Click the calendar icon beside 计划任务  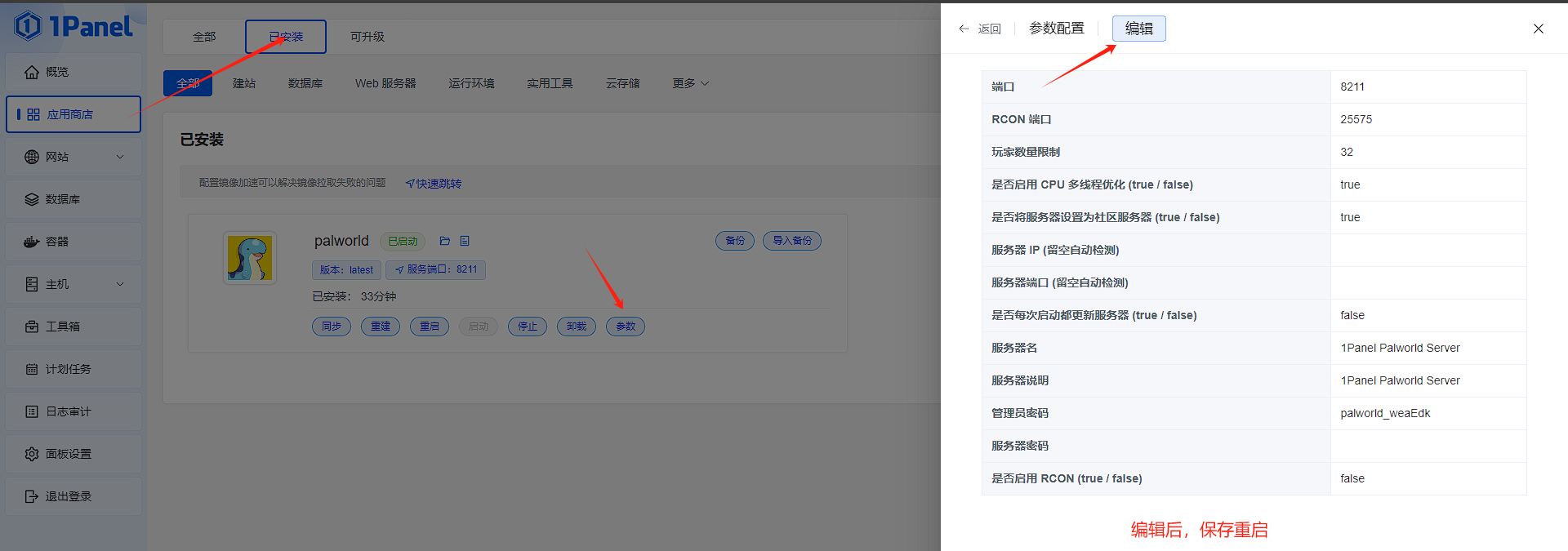click(32, 369)
